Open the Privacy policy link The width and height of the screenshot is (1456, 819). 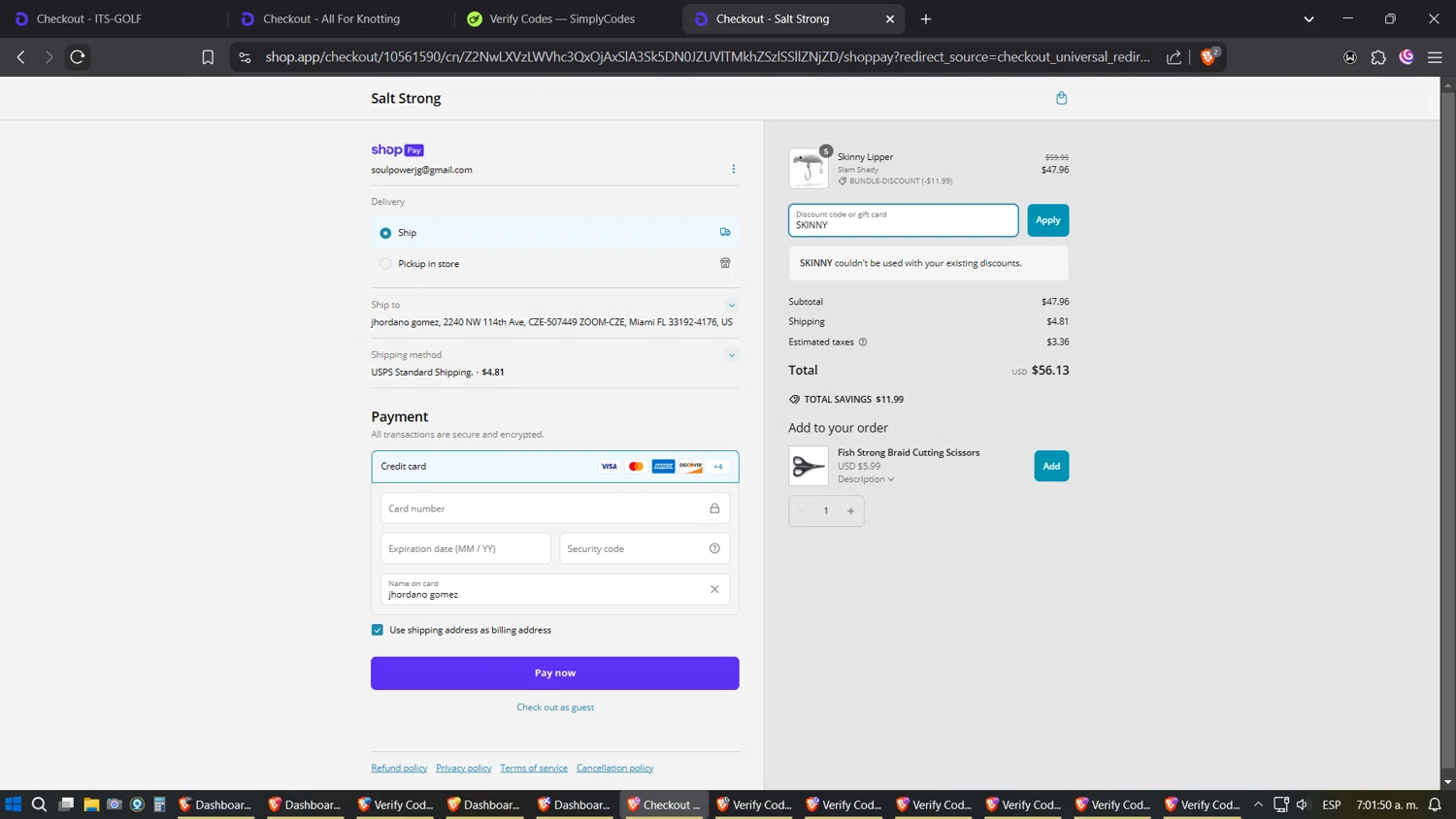(x=463, y=768)
